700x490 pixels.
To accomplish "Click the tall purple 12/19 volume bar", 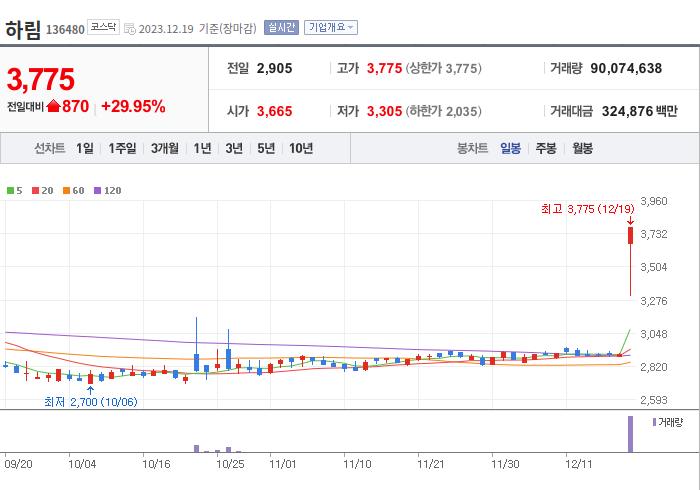I will tap(630, 434).
